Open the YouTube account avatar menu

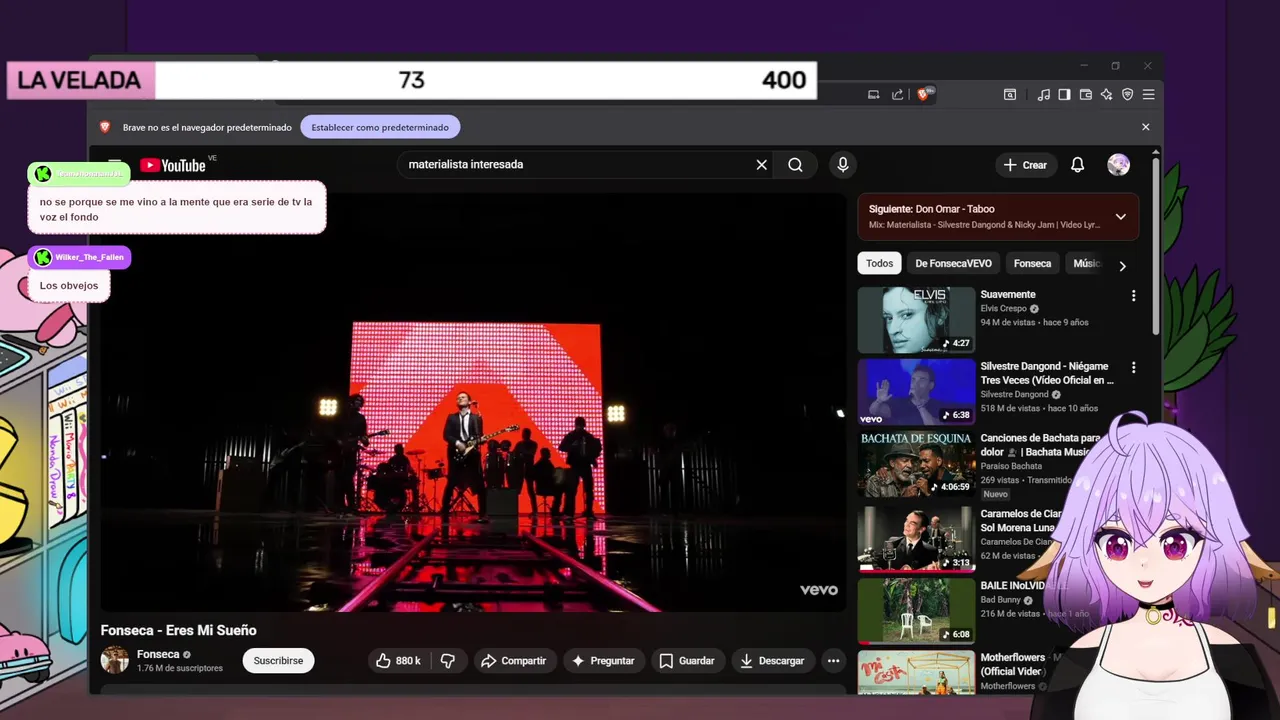1118,165
